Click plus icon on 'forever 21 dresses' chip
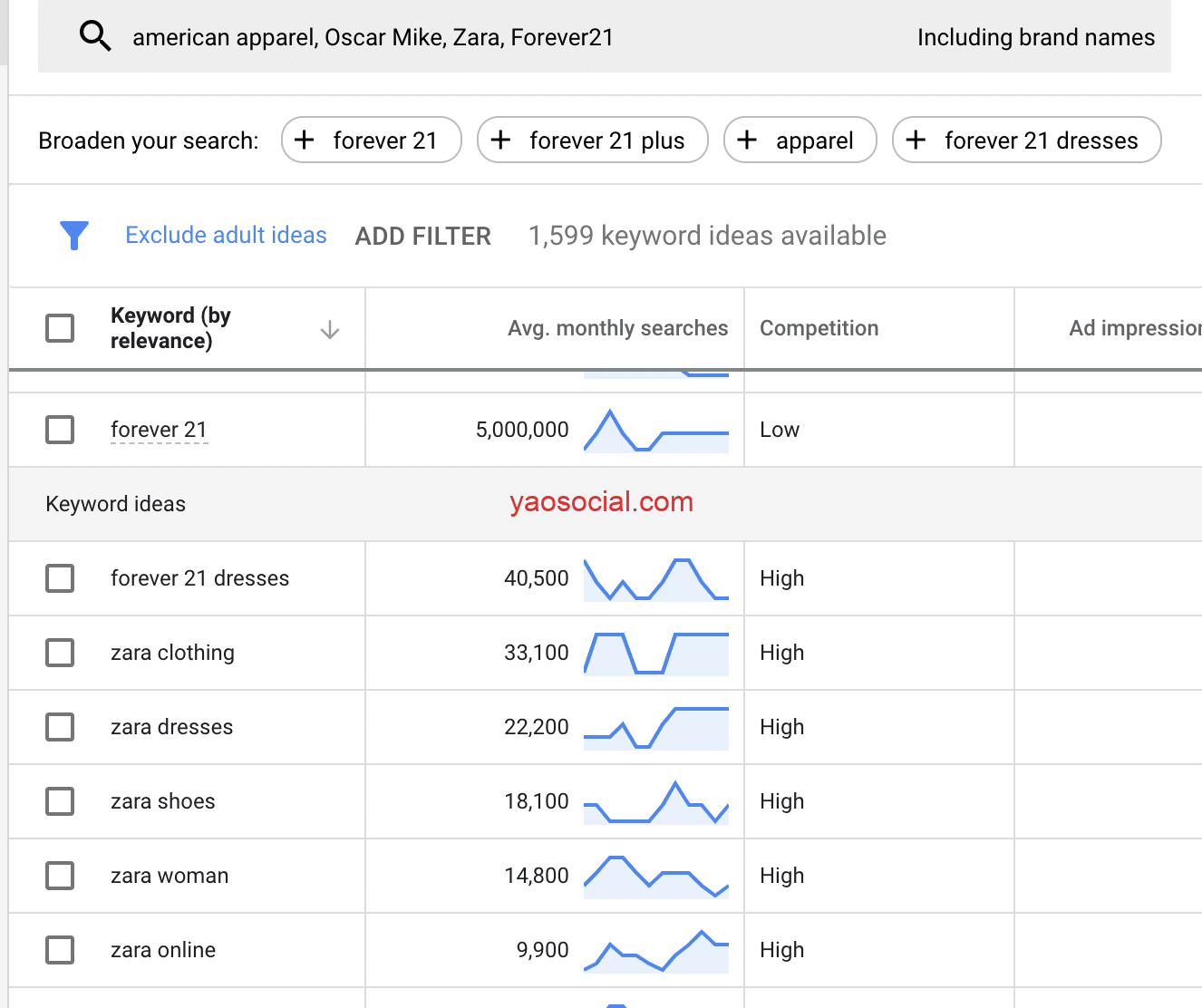 [x=916, y=140]
